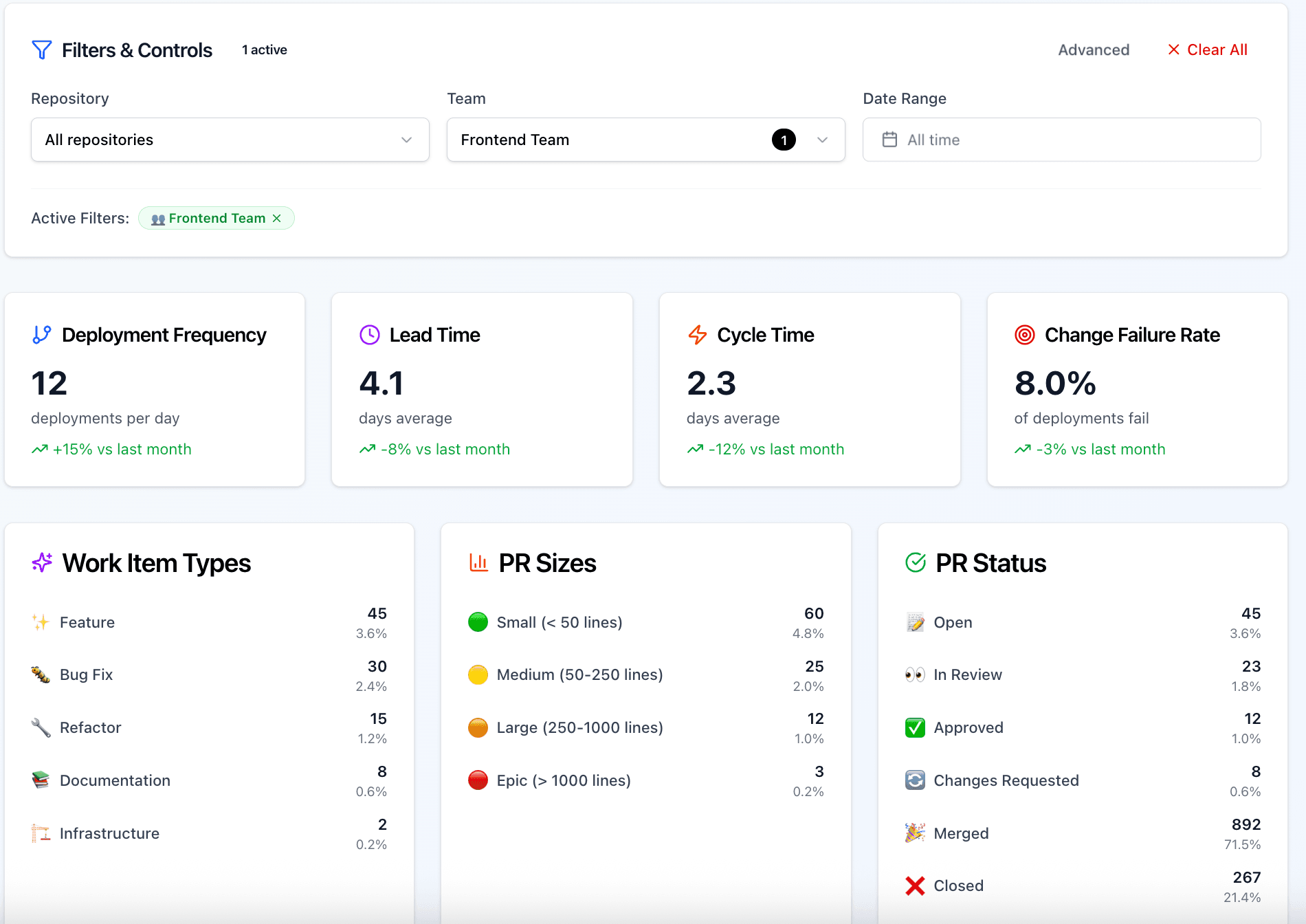
Task: Expand the Team dropdown chevron
Action: click(822, 140)
